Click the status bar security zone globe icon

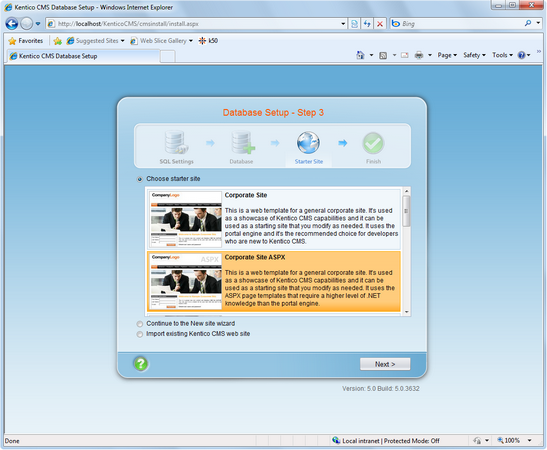click(336, 440)
